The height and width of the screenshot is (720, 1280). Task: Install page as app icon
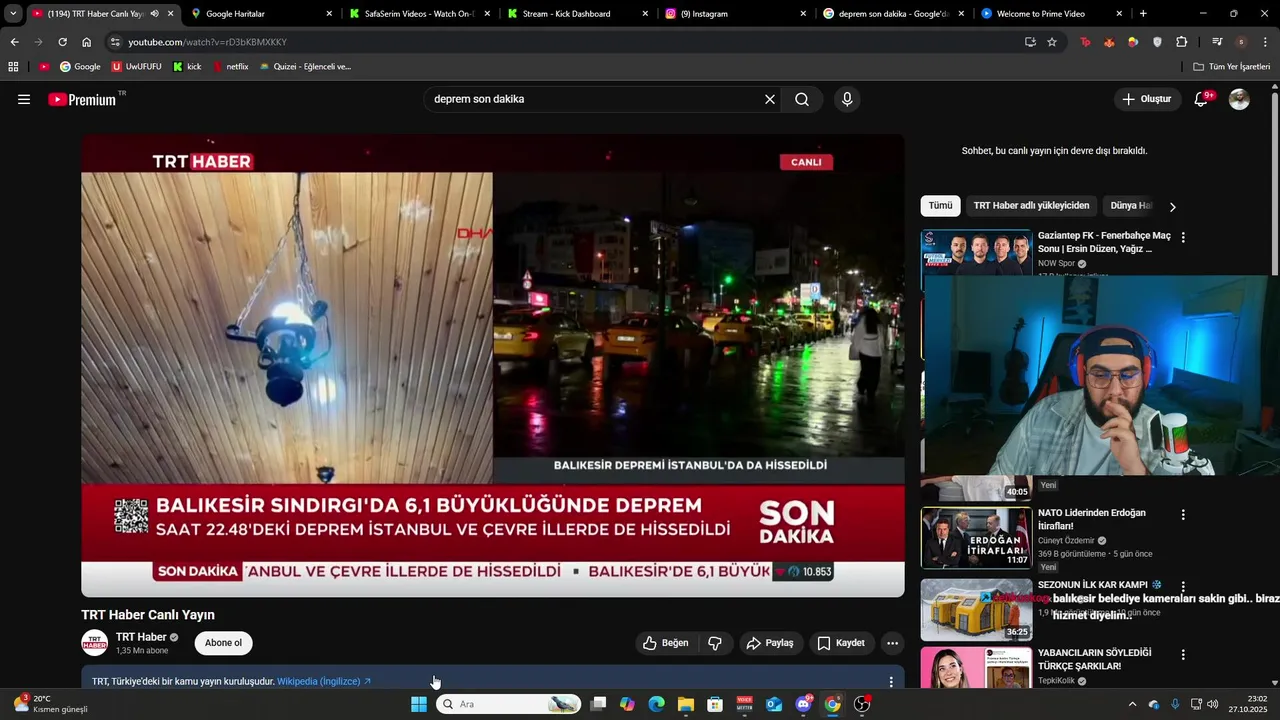(x=1030, y=42)
